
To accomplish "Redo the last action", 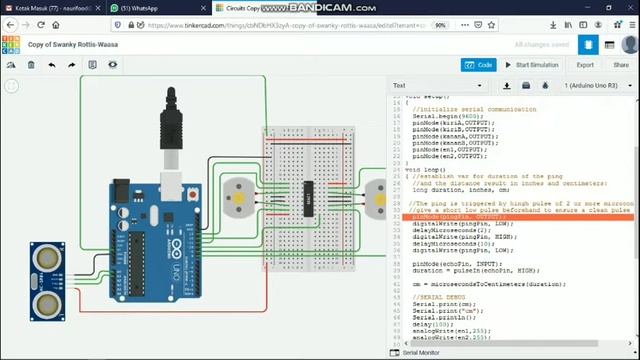I will tap(71, 65).
